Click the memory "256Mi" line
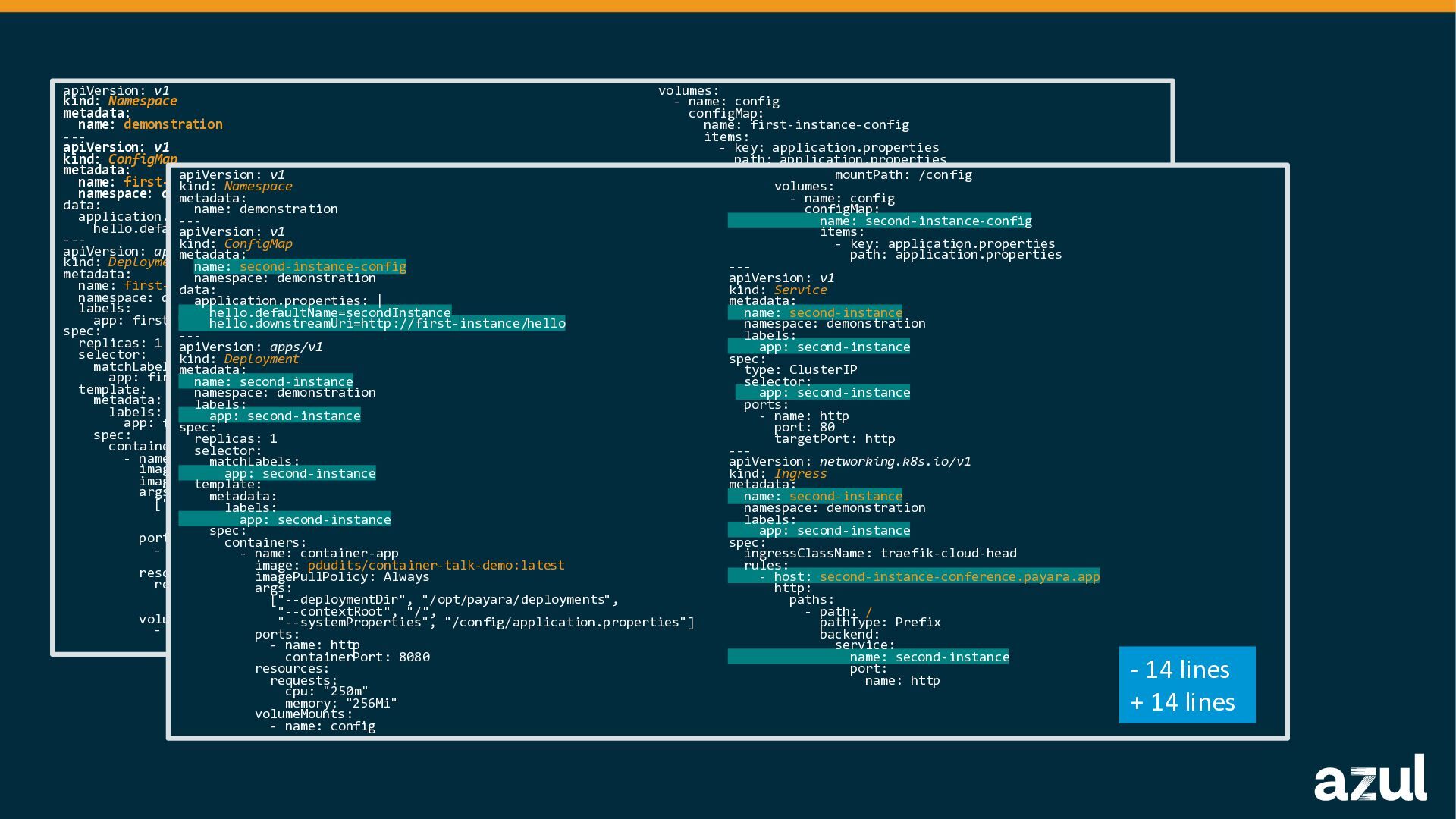 pos(340,703)
